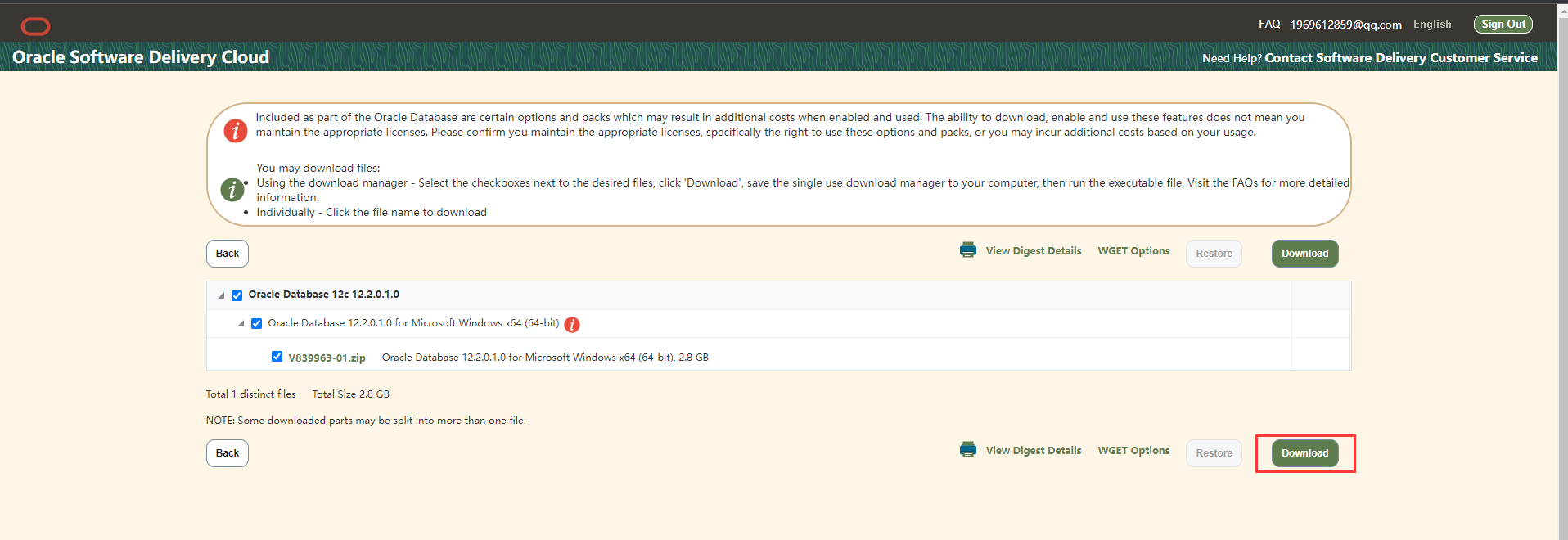Collapse the Oracle Database 12c 12.2.0.1.0 tree node
Viewport: 1568px width, 540px height.
(x=221, y=295)
